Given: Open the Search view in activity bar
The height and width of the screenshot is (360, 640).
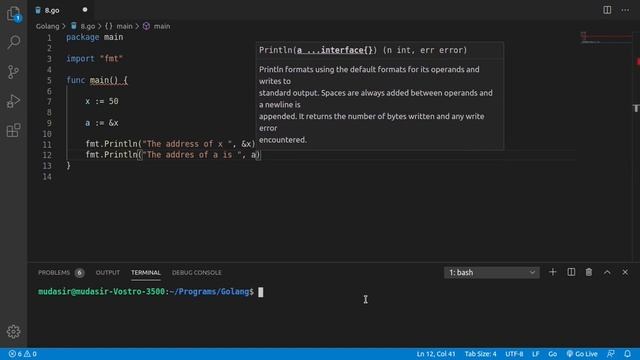Looking at the screenshot, I should (13, 42).
